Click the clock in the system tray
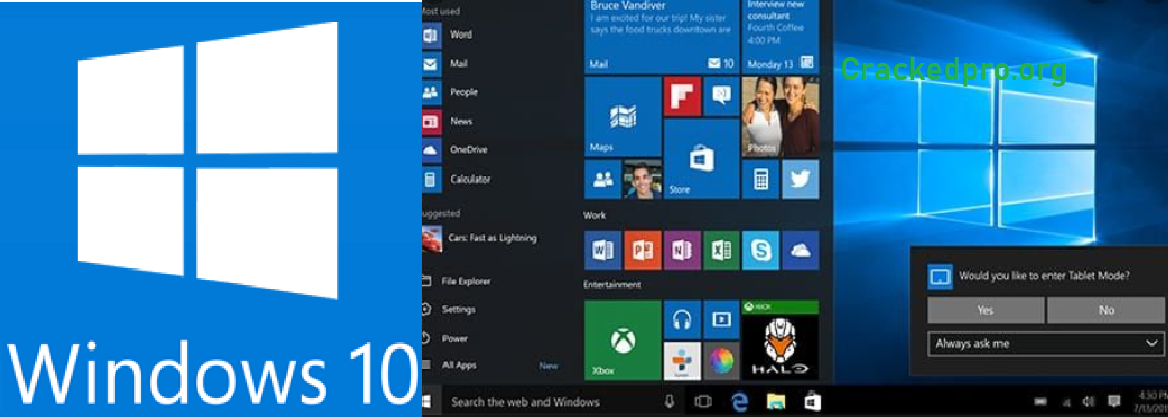1168x417 pixels. coord(1152,400)
